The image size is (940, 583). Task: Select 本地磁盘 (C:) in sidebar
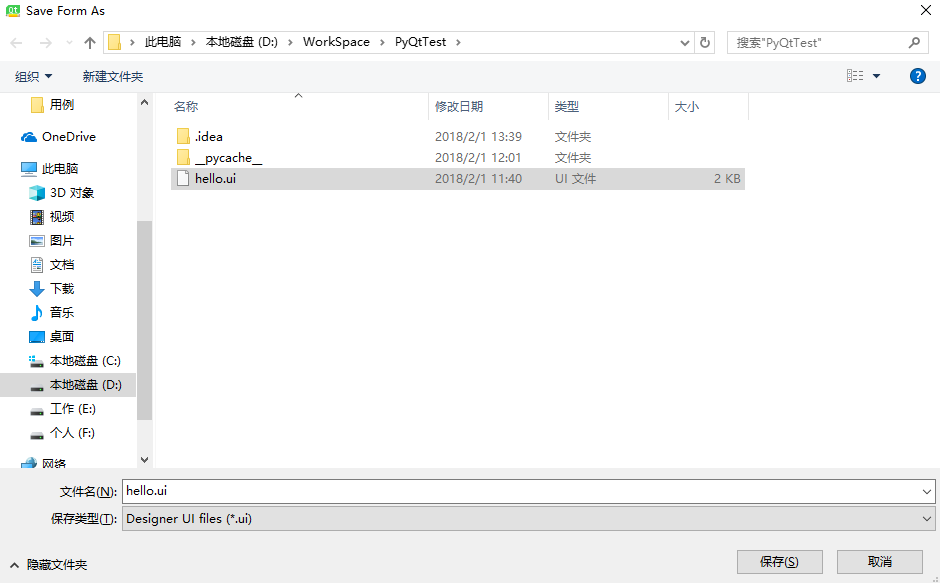(x=85, y=361)
